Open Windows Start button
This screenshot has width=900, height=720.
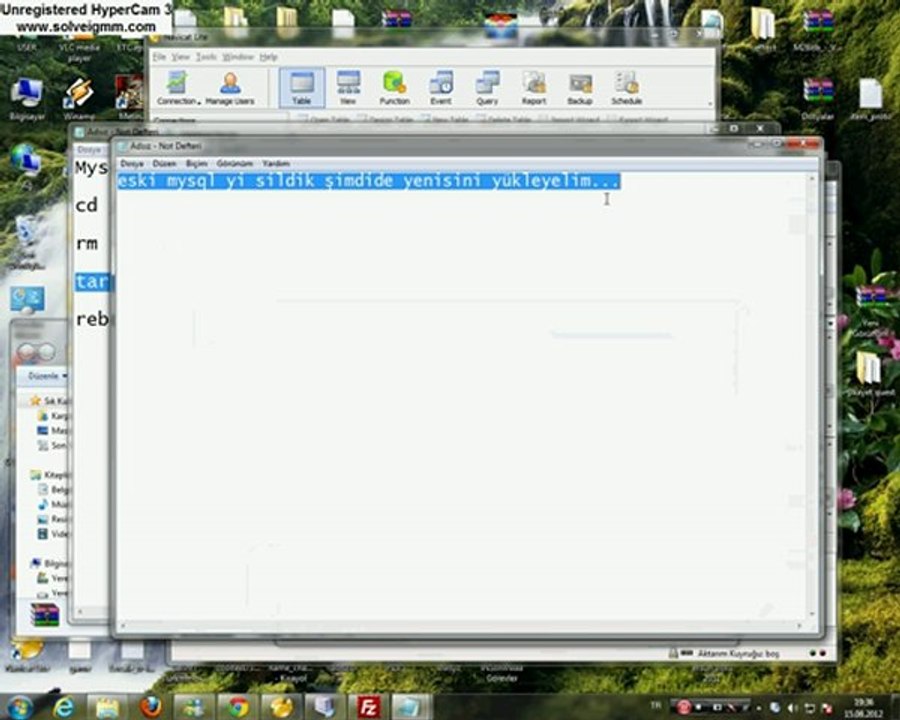click(20, 707)
